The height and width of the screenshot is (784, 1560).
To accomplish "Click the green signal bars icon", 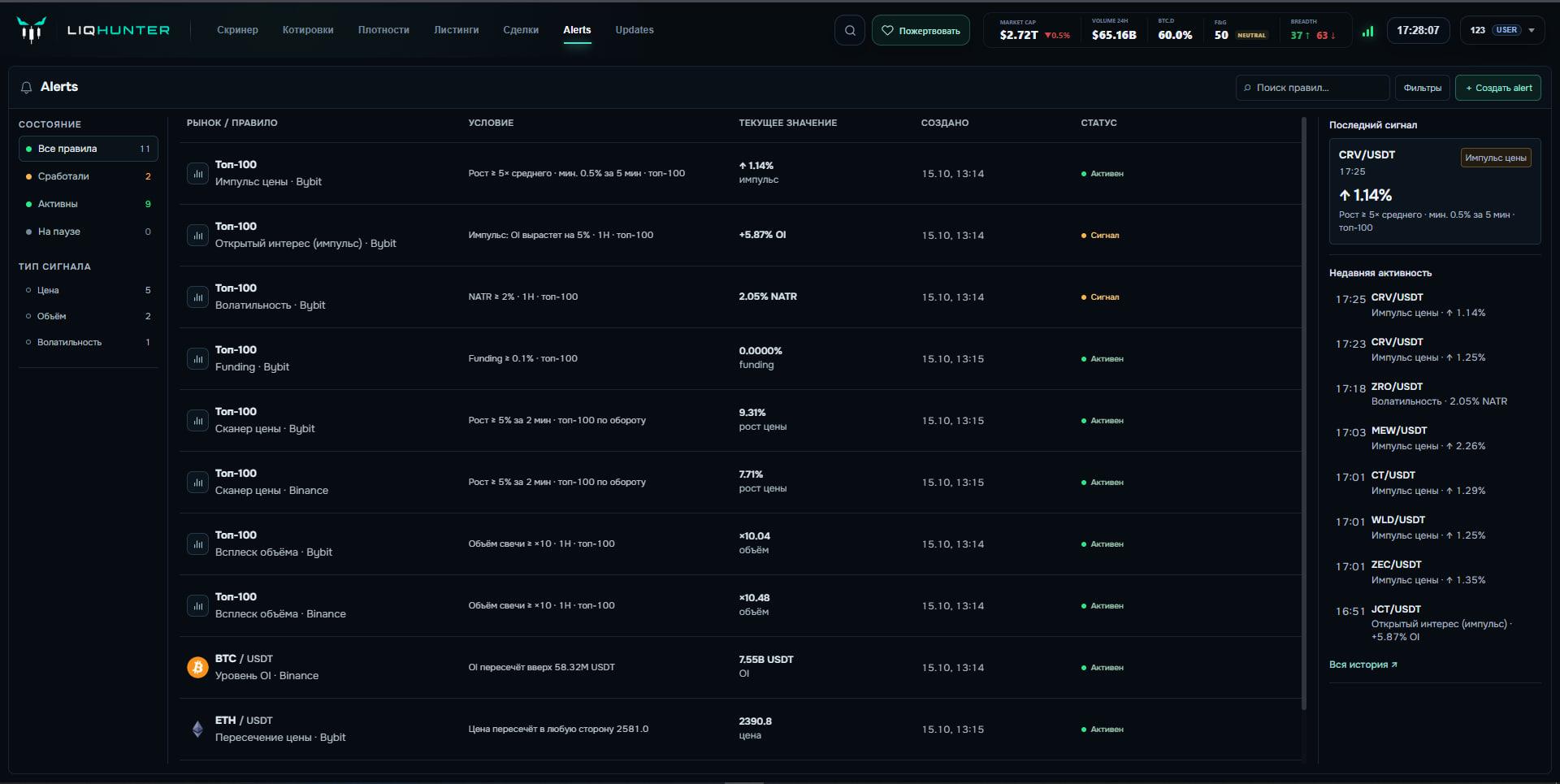I will [x=1368, y=31].
